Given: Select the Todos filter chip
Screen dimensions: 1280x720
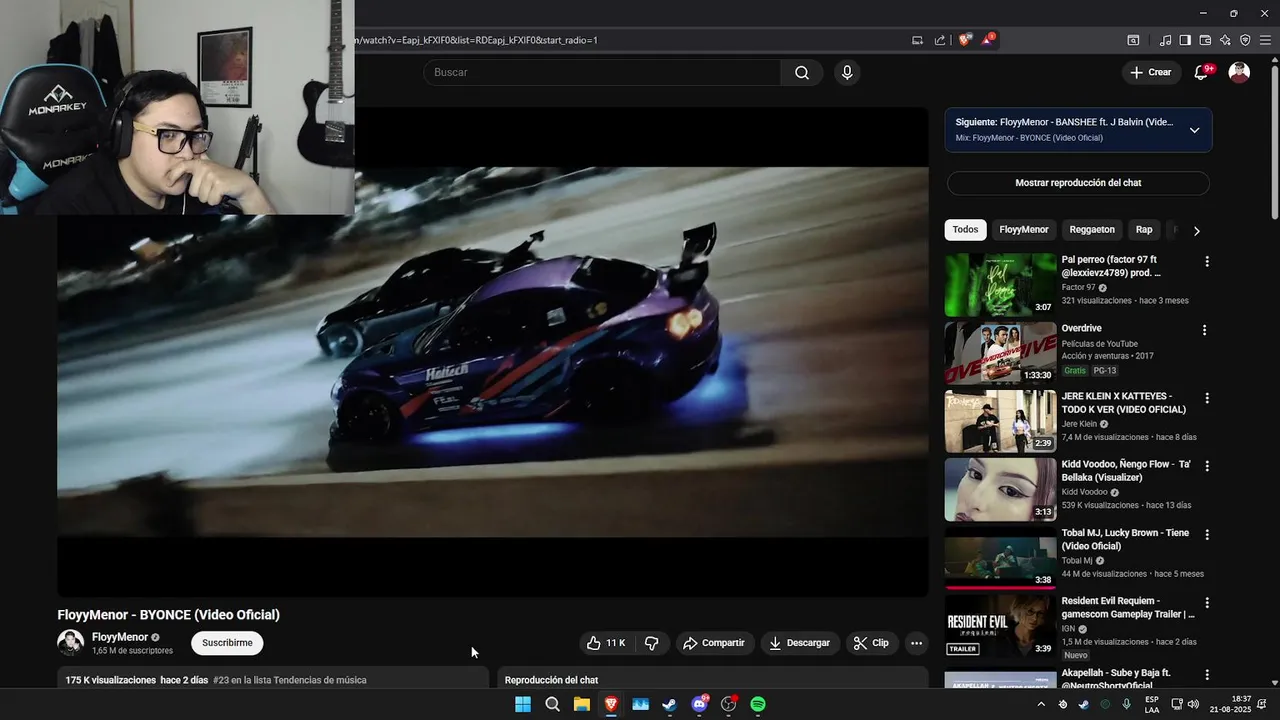Looking at the screenshot, I should point(965,230).
